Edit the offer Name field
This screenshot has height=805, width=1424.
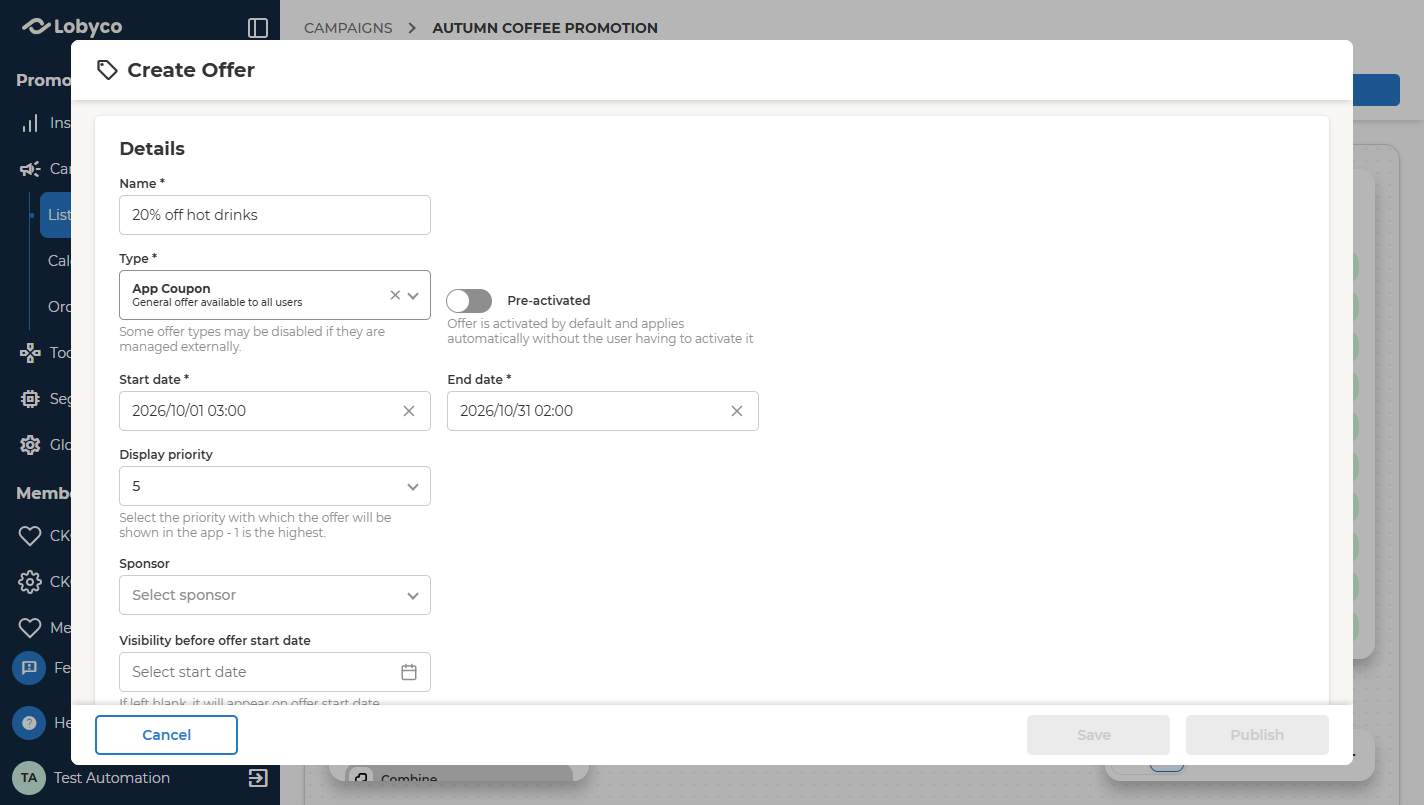point(275,215)
